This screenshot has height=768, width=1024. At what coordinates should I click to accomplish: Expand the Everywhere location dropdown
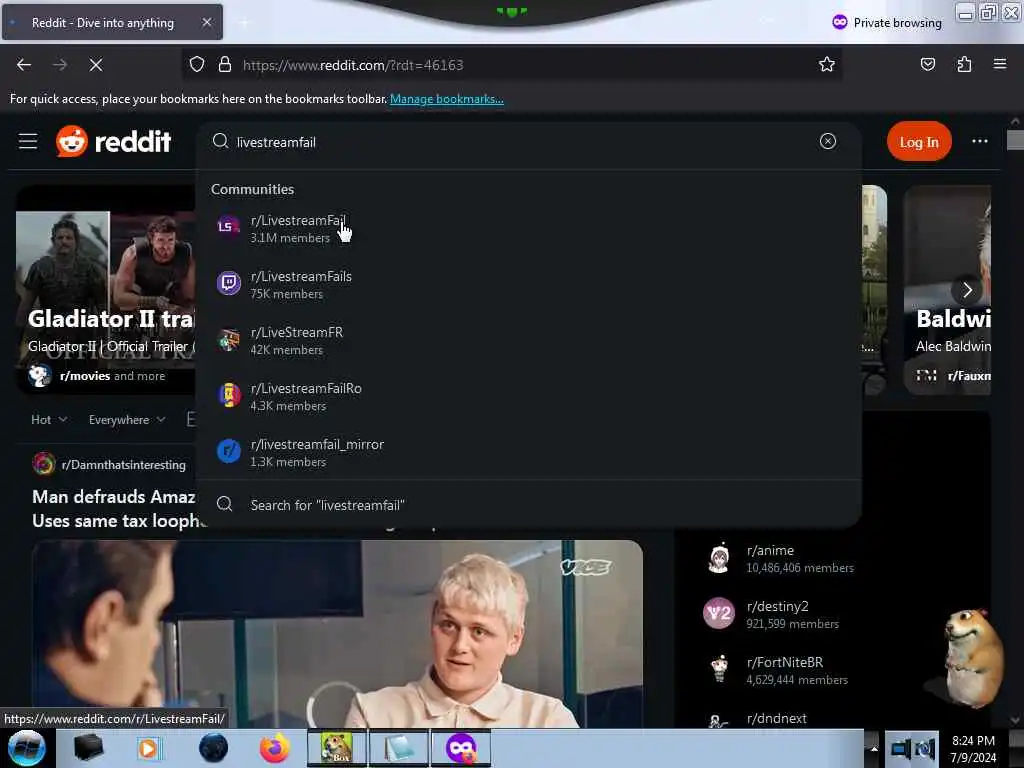coord(127,419)
